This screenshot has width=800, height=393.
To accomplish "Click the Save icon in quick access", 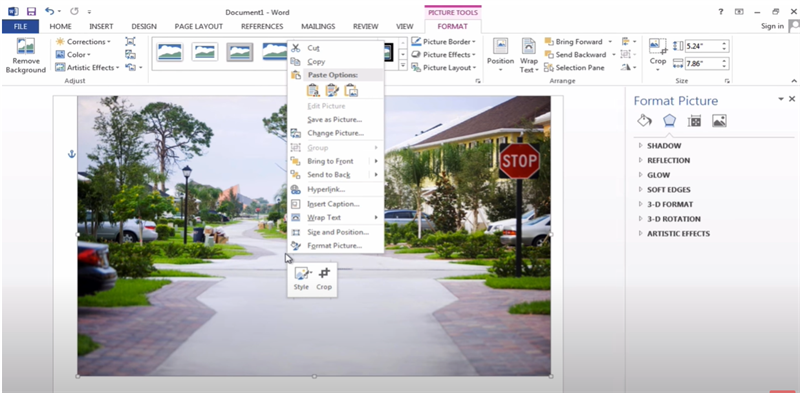I will point(31,11).
